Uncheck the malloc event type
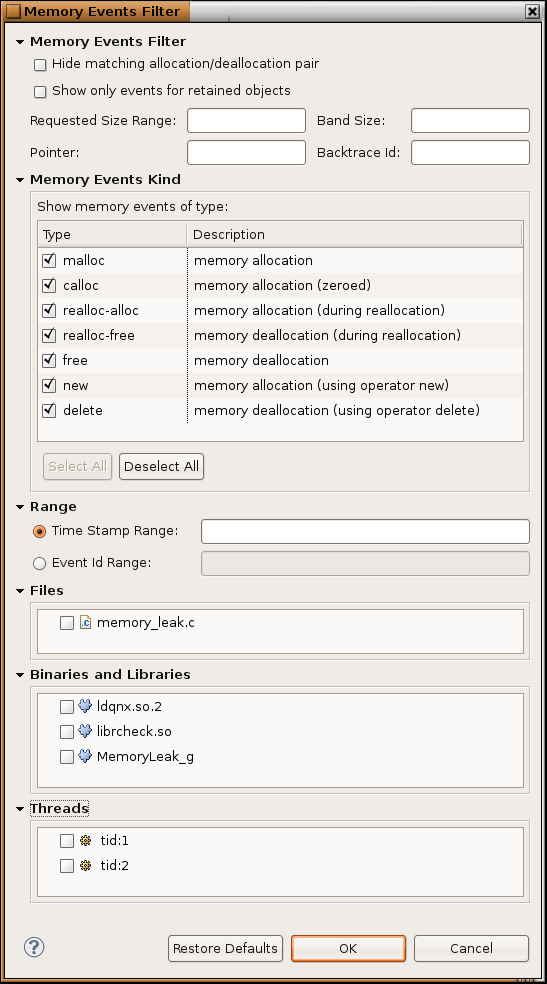Image resolution: width=547 pixels, height=984 pixels. point(49,260)
